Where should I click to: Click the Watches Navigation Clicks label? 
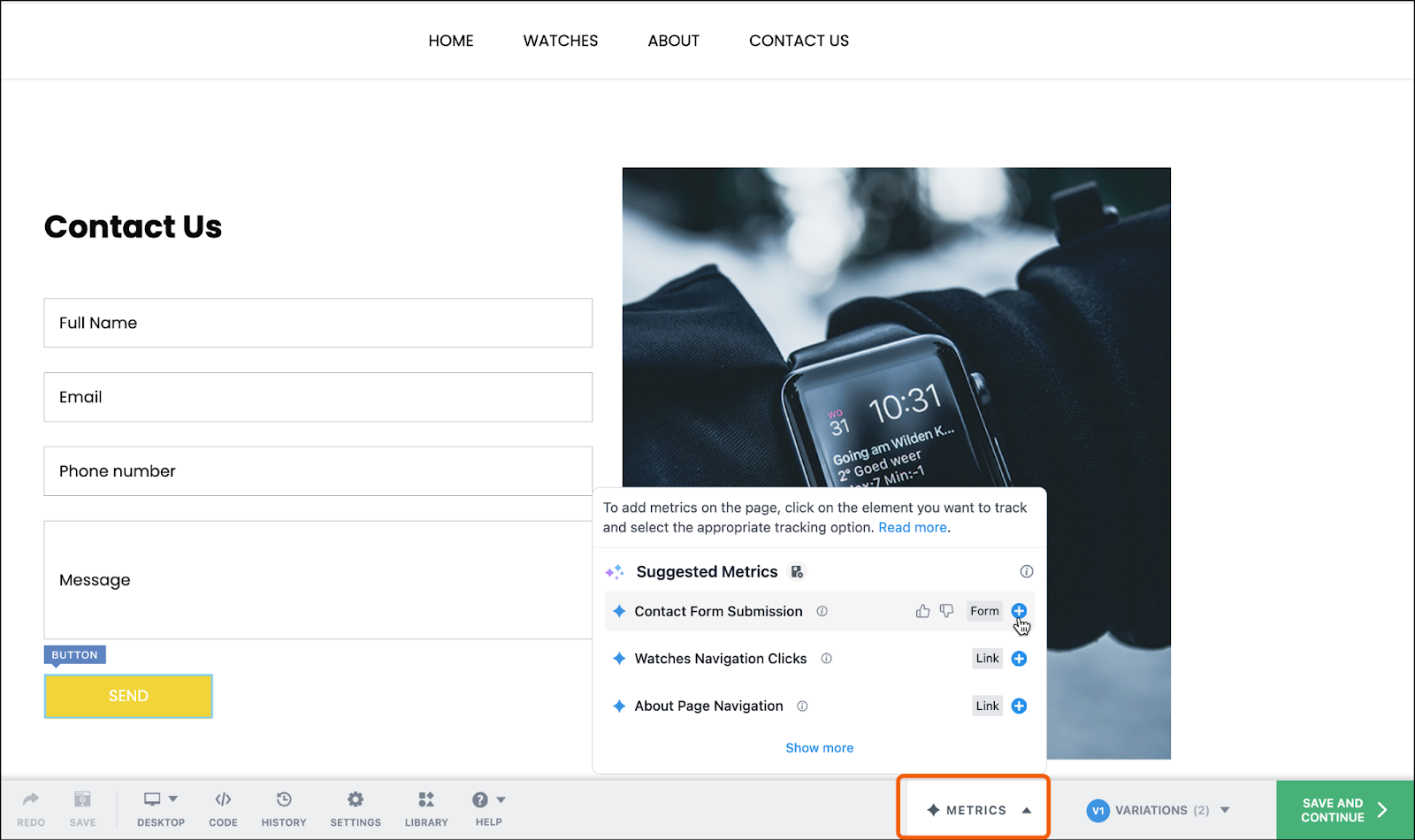coord(720,659)
